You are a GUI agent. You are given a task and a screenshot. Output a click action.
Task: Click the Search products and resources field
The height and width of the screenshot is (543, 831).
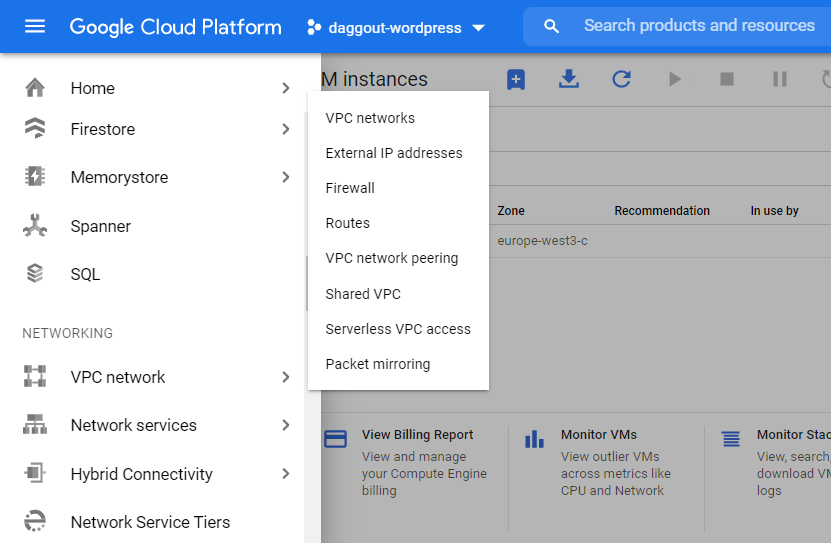point(699,26)
